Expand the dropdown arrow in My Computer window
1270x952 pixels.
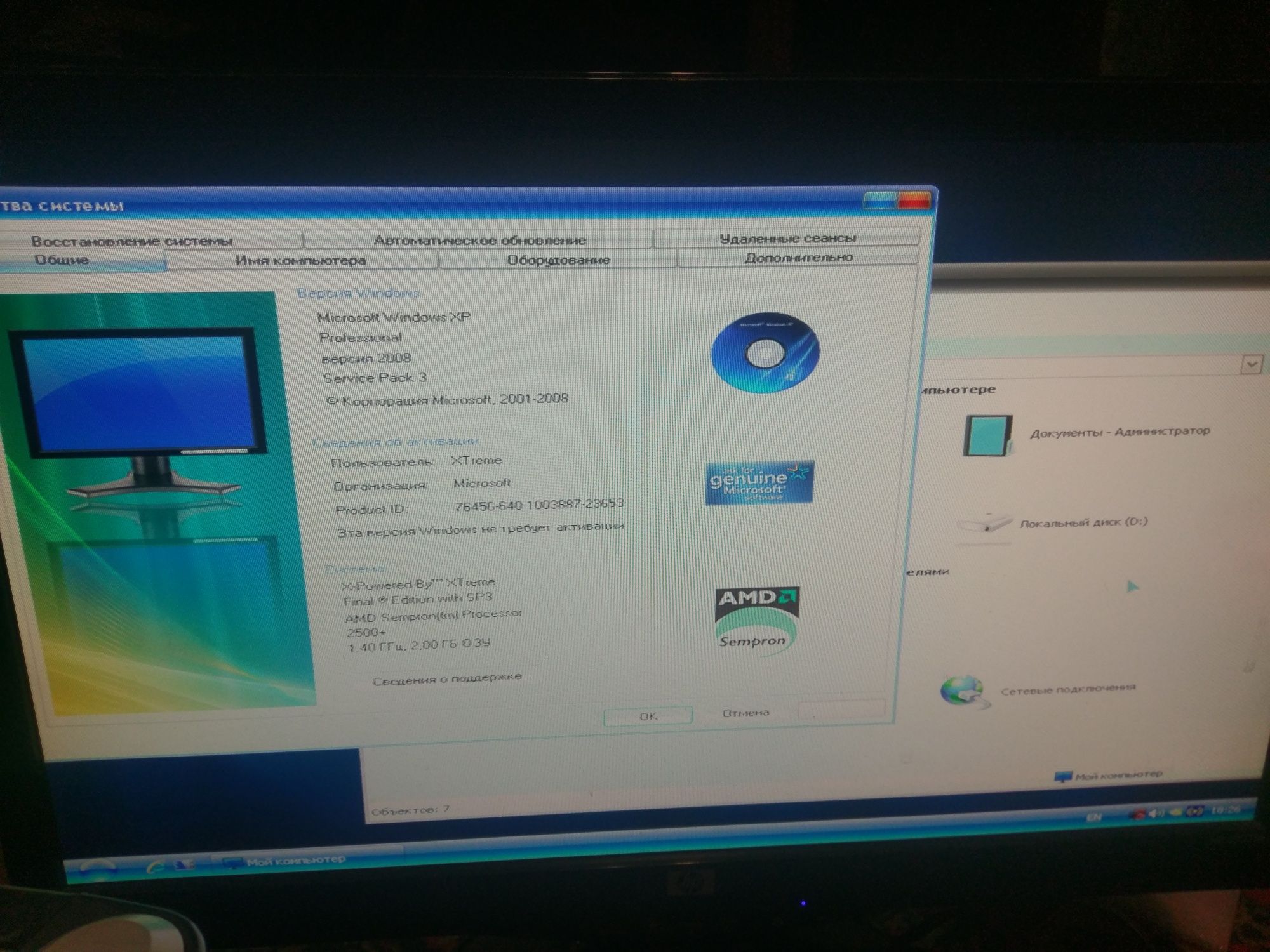click(x=1251, y=365)
